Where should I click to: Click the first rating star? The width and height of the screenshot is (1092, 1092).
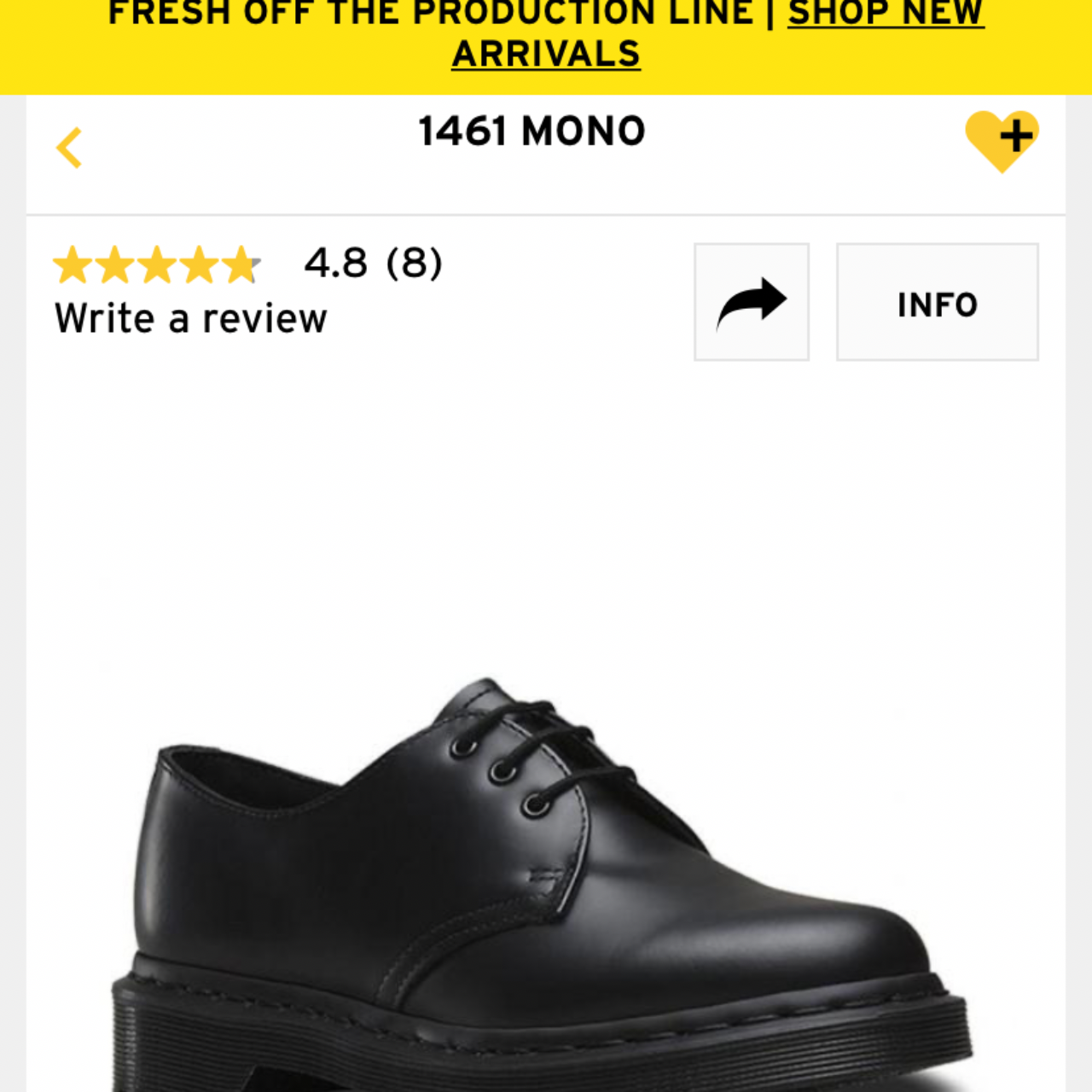(x=73, y=264)
